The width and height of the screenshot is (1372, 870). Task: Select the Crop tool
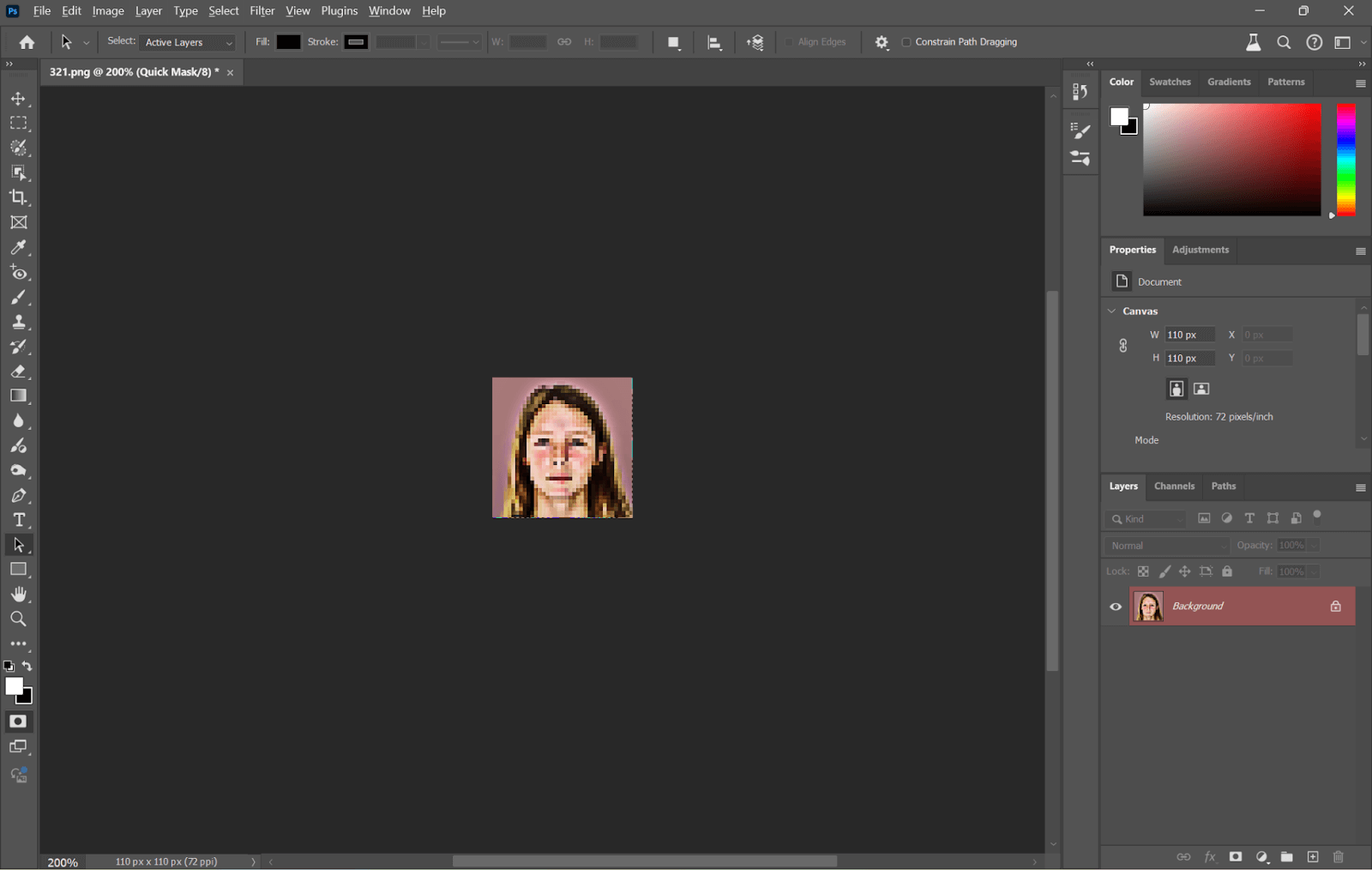[x=18, y=197]
